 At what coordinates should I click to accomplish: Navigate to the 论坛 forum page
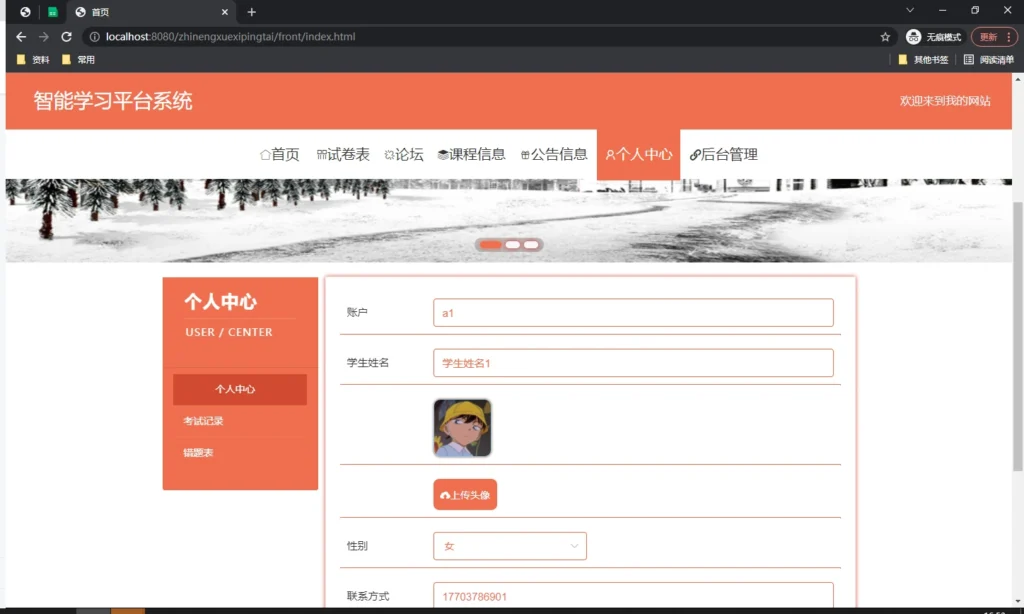pyautogui.click(x=404, y=155)
